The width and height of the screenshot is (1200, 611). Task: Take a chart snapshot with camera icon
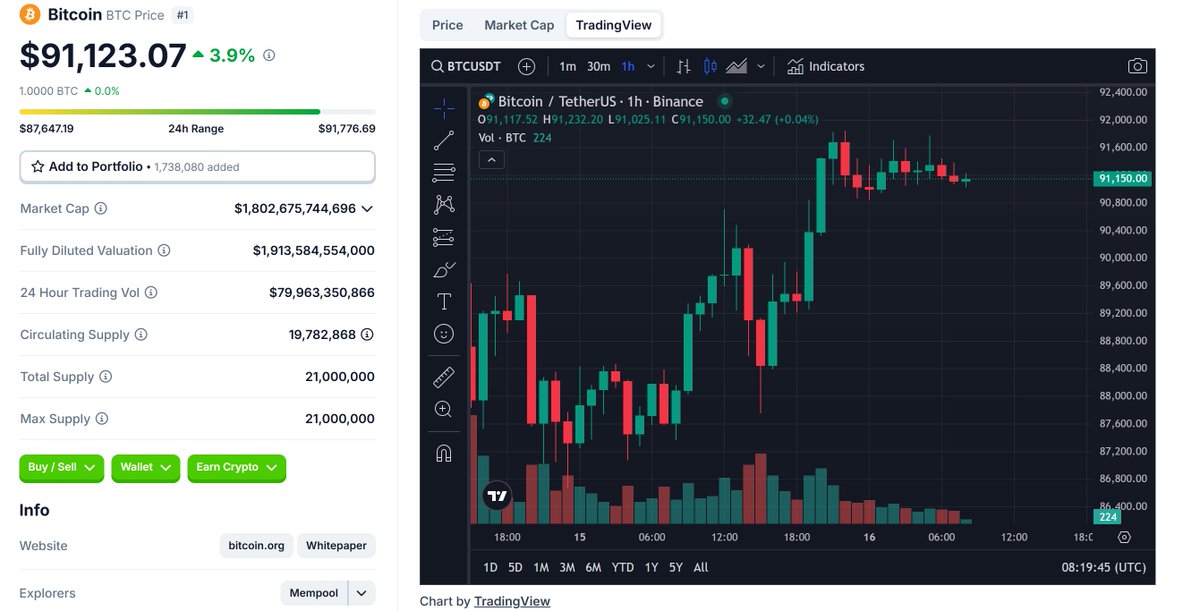[1137, 67]
